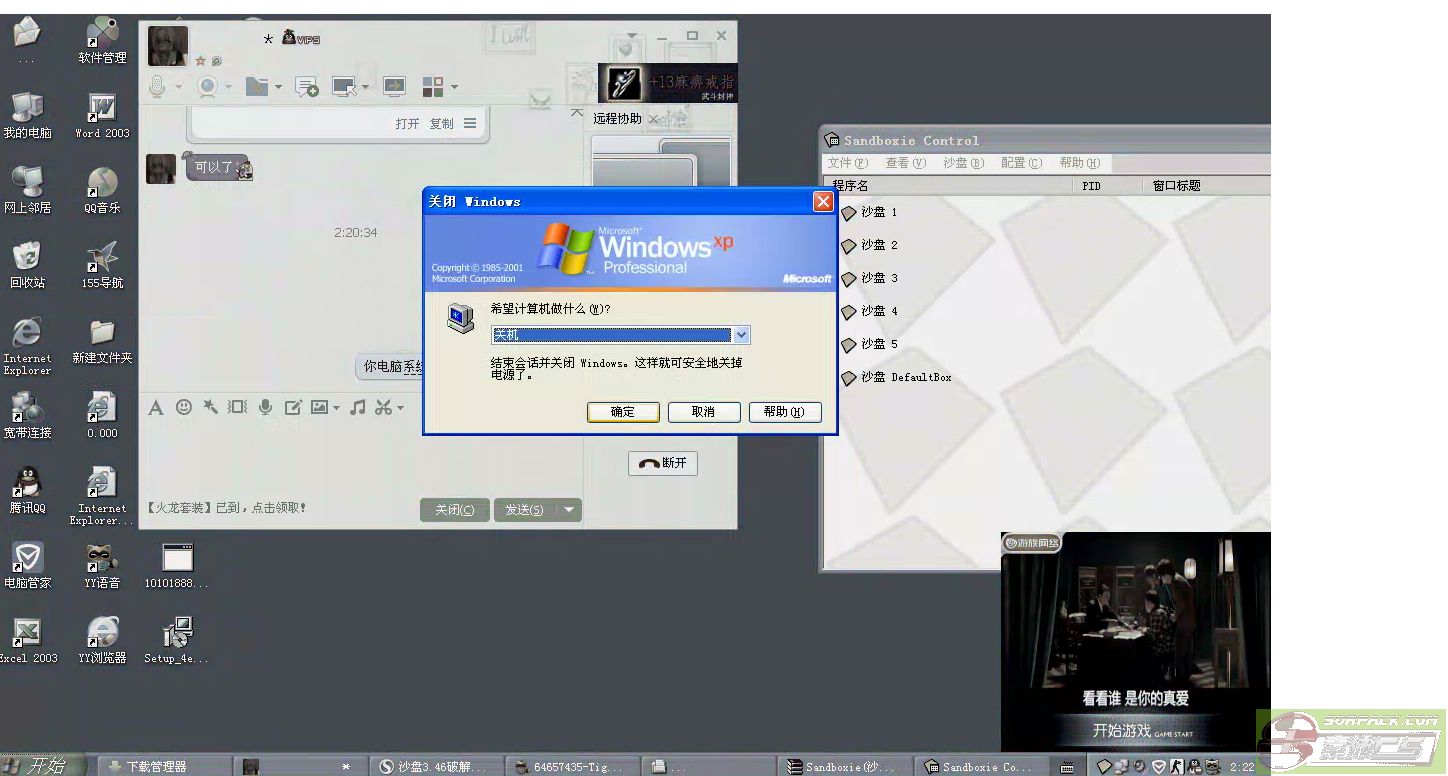This screenshot has width=1448, height=776.
Task: Switch to 沙盘3.46破解 taskbar item
Action: pyautogui.click(x=437, y=767)
